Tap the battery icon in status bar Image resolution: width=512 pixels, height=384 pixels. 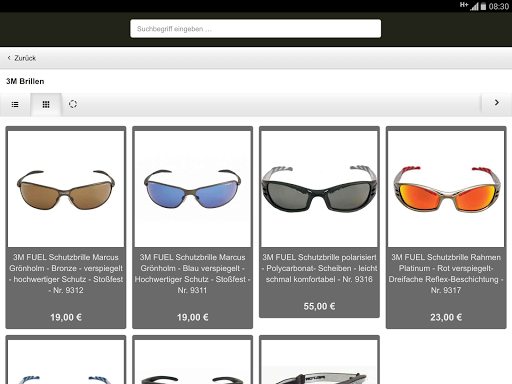point(483,6)
